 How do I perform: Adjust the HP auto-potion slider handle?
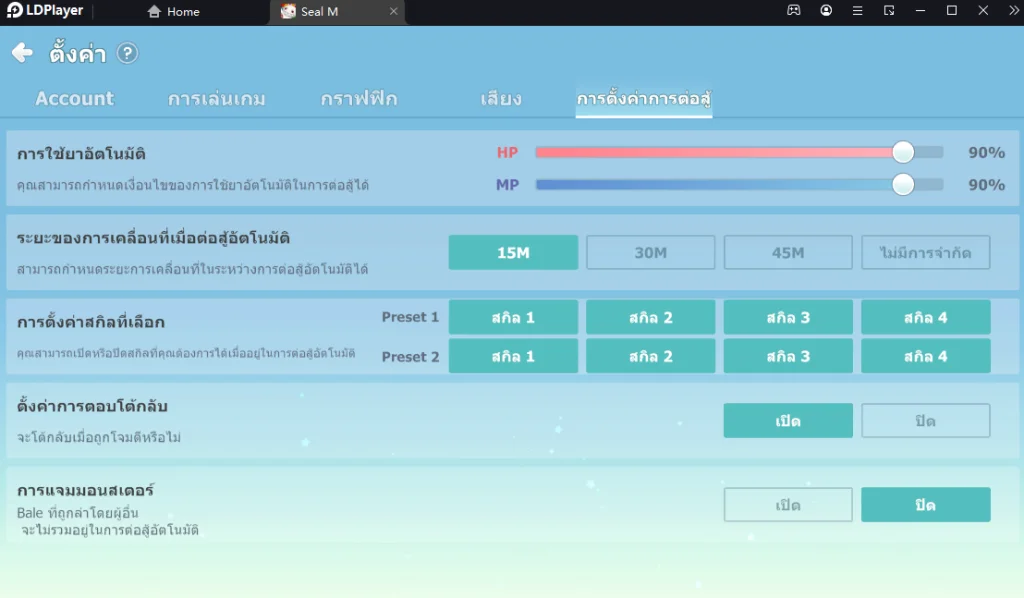[x=903, y=152]
